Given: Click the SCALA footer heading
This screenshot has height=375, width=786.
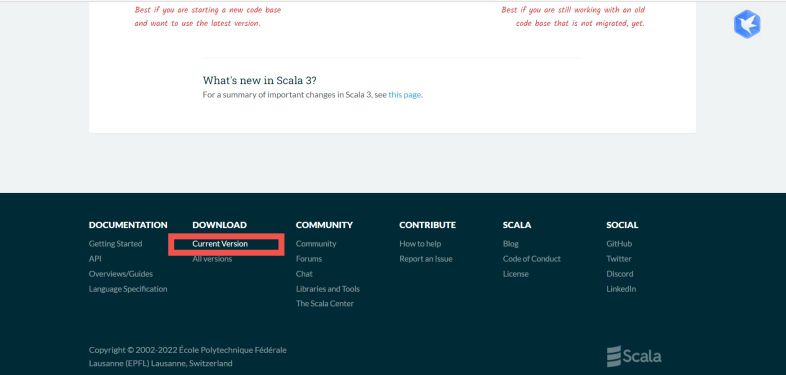Looking at the screenshot, I should [517, 225].
